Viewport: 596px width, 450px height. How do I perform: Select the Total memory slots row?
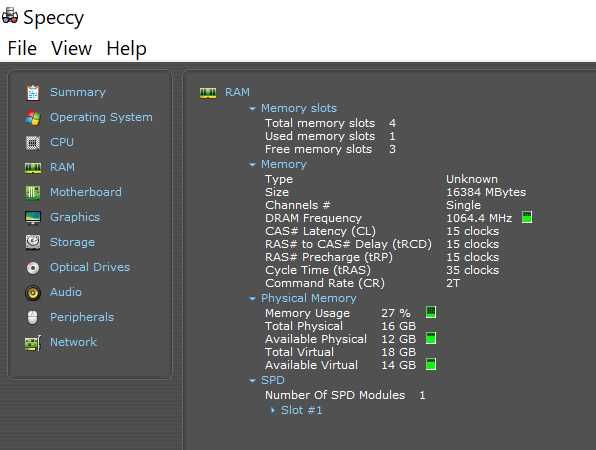330,123
